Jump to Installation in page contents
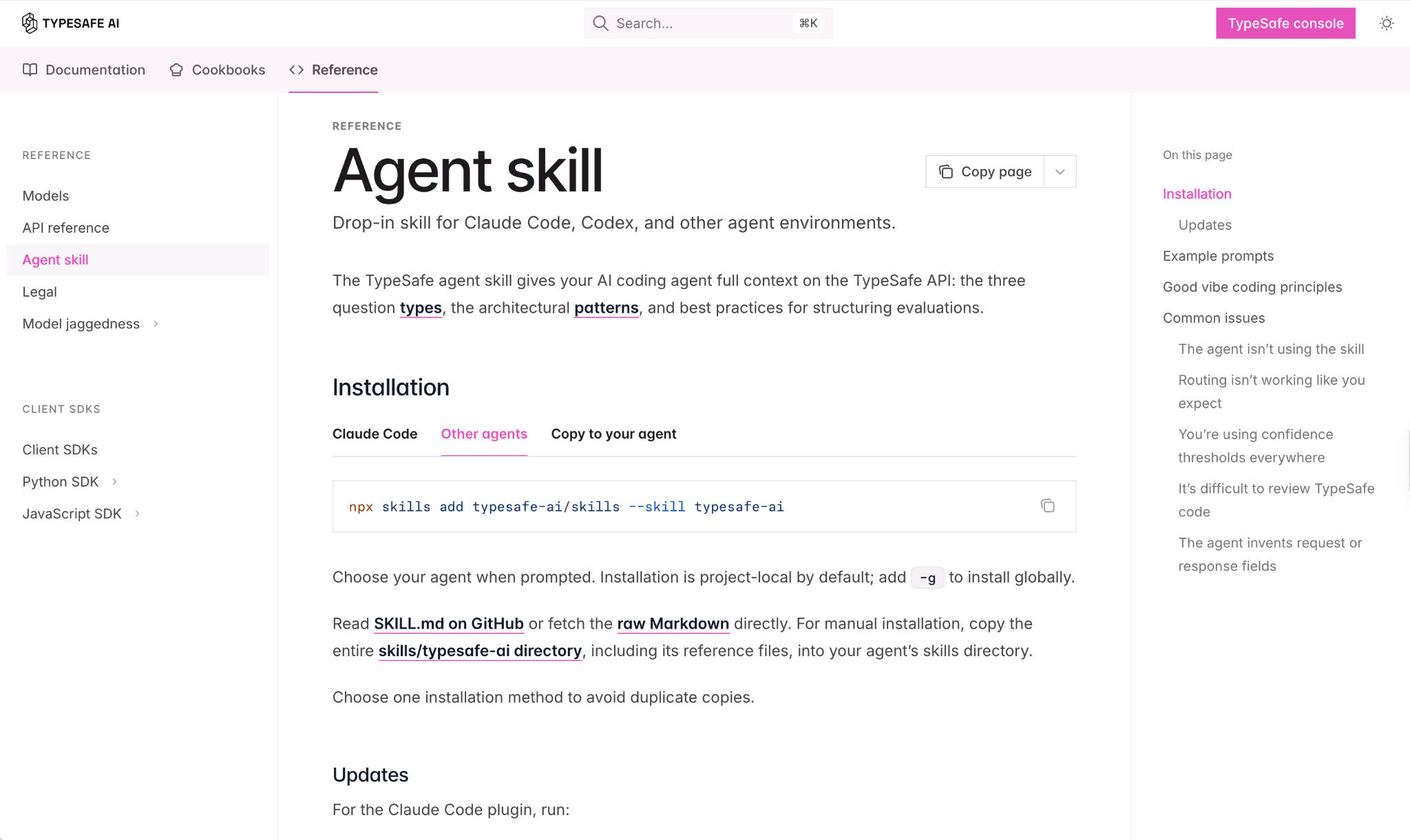The height and width of the screenshot is (840, 1410). (1197, 194)
